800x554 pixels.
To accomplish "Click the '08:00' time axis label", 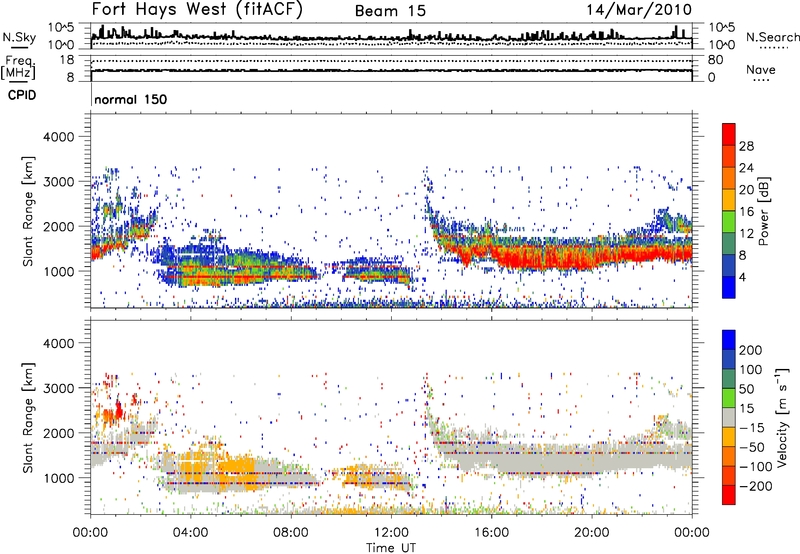I will tap(291, 533).
